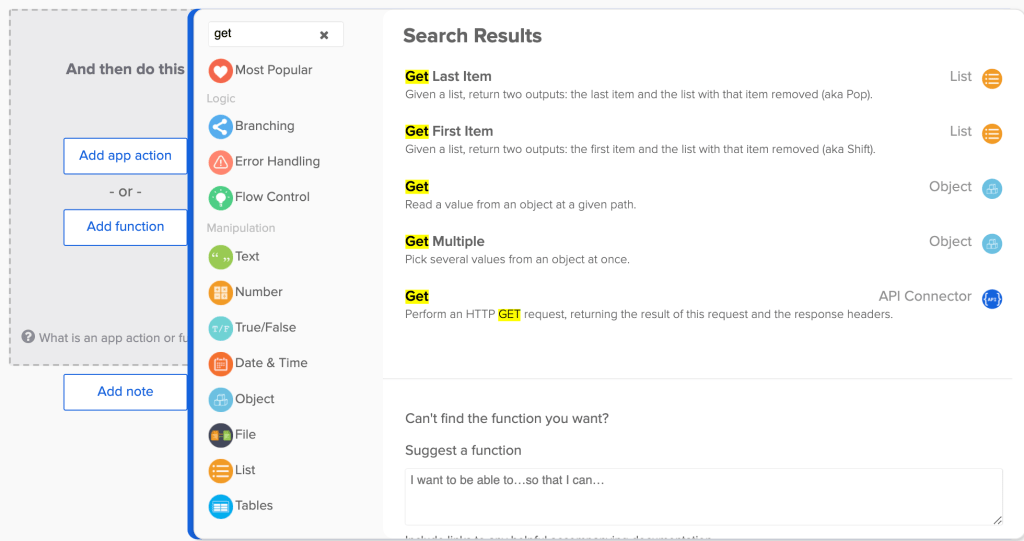The height and width of the screenshot is (541, 1024).
Task: Select the True/False category icon
Action: tap(220, 328)
